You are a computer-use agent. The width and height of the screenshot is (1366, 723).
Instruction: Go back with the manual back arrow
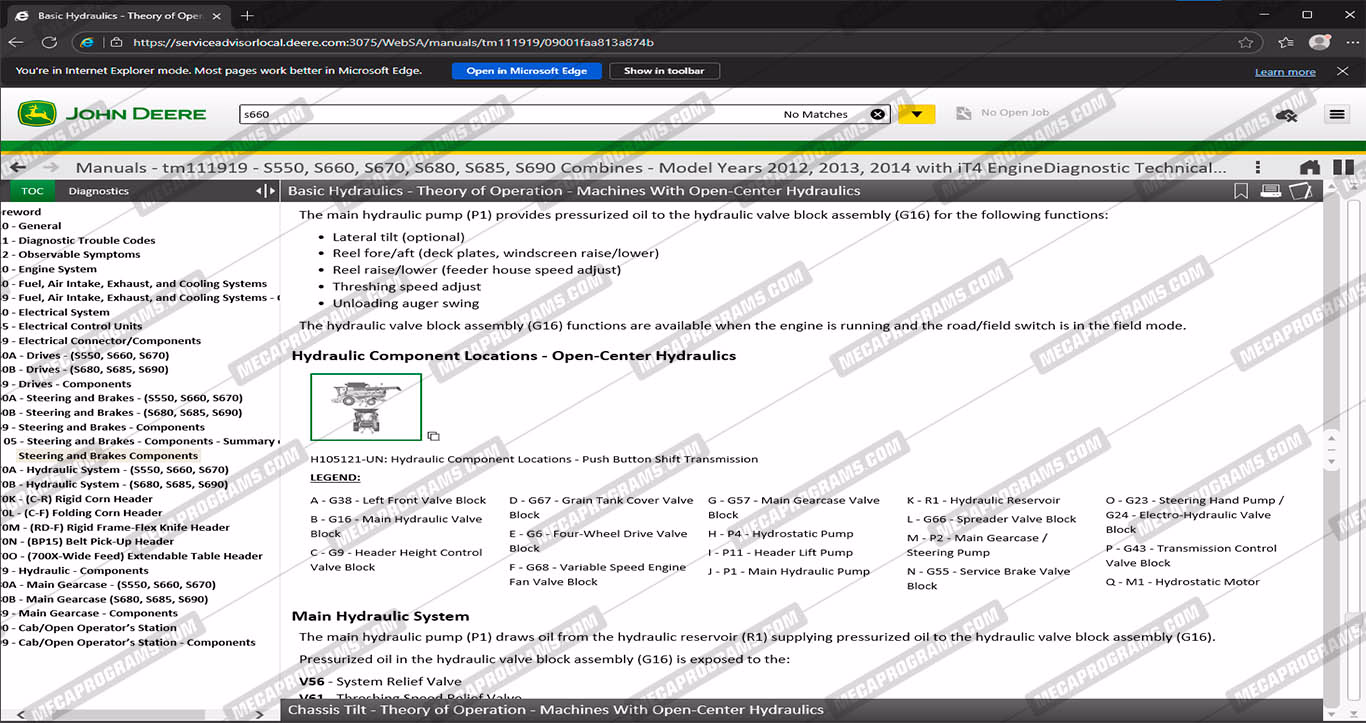pos(16,168)
